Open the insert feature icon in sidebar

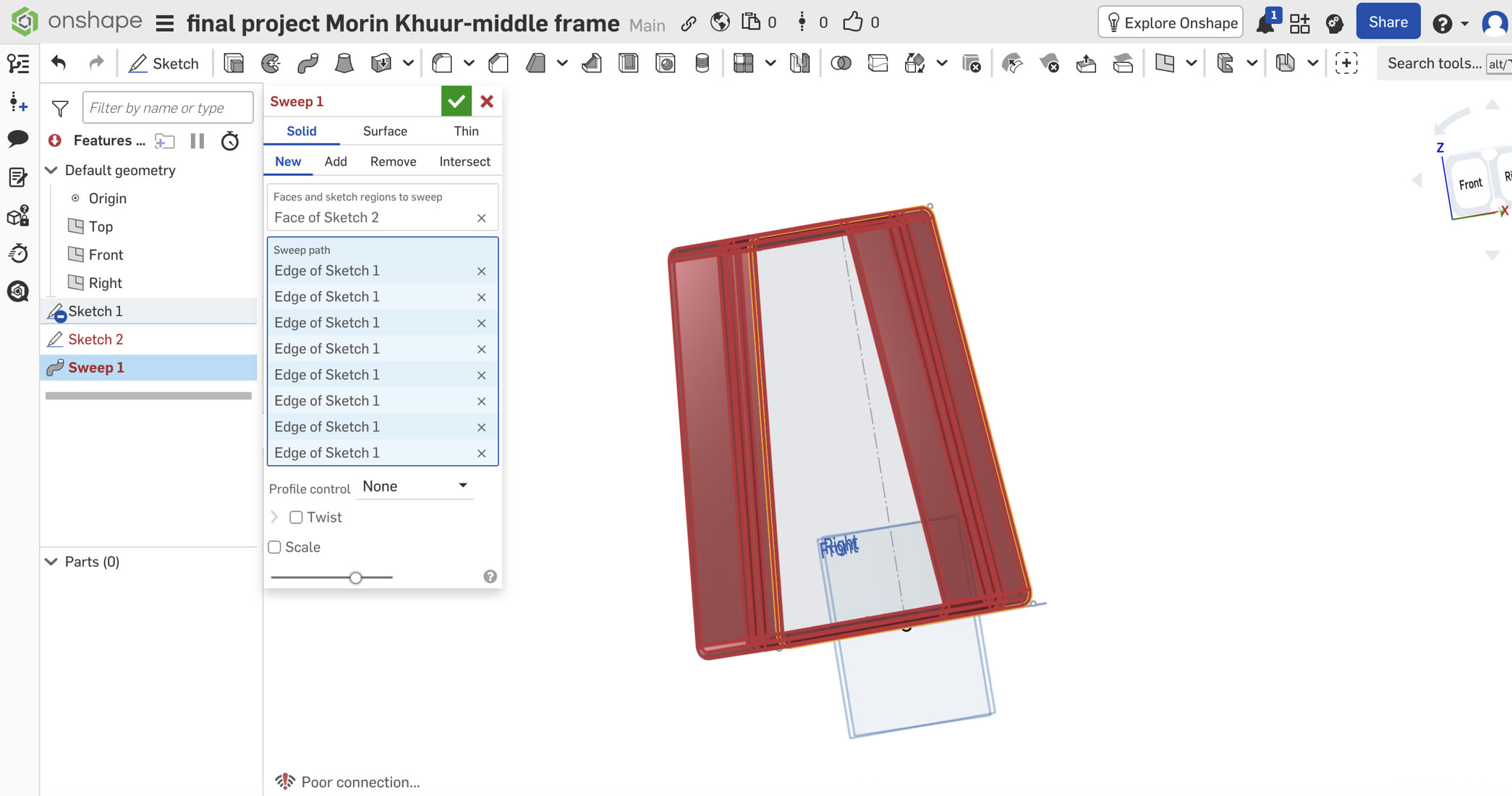coord(18,102)
